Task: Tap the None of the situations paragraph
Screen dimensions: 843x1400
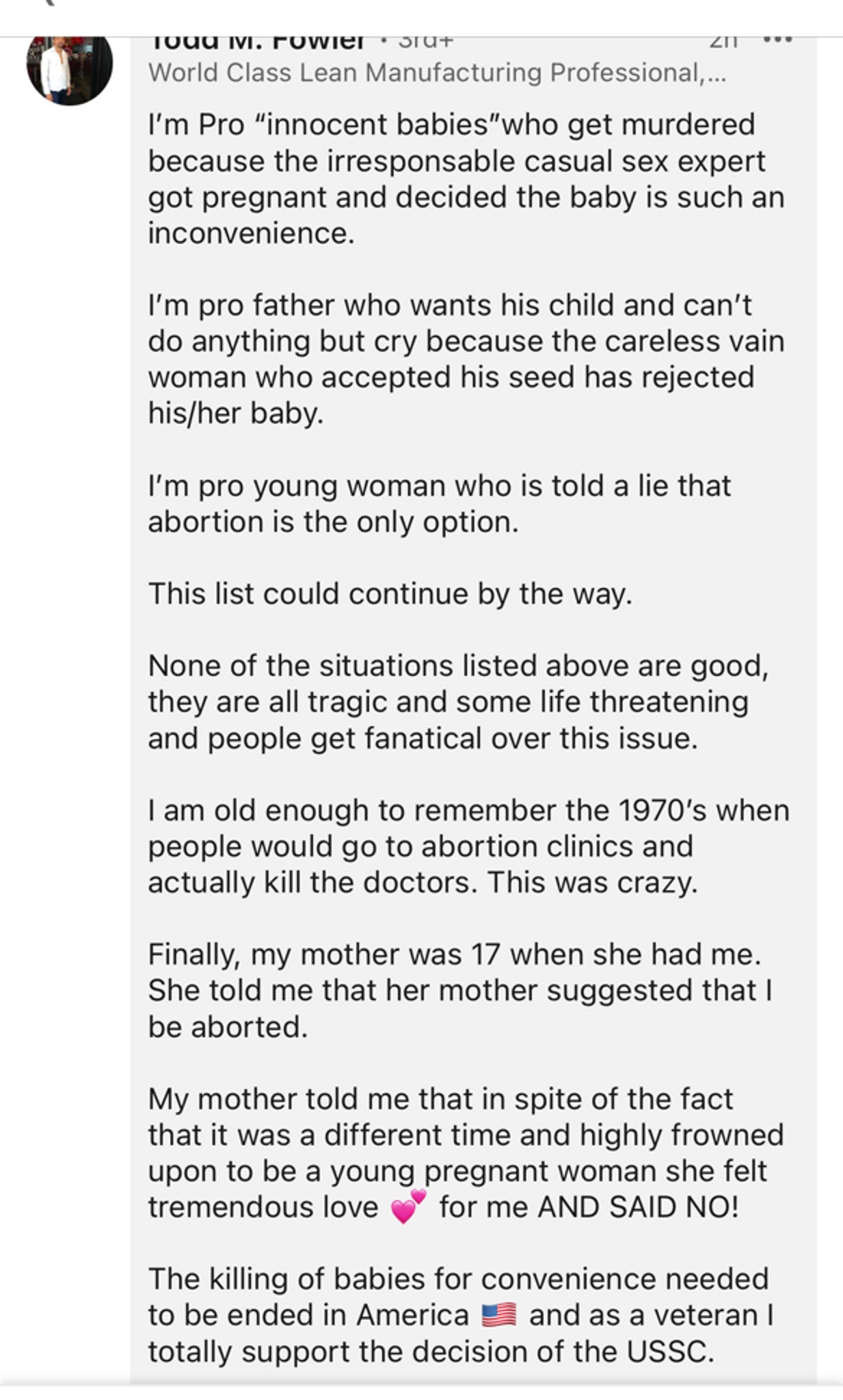Action: (458, 702)
